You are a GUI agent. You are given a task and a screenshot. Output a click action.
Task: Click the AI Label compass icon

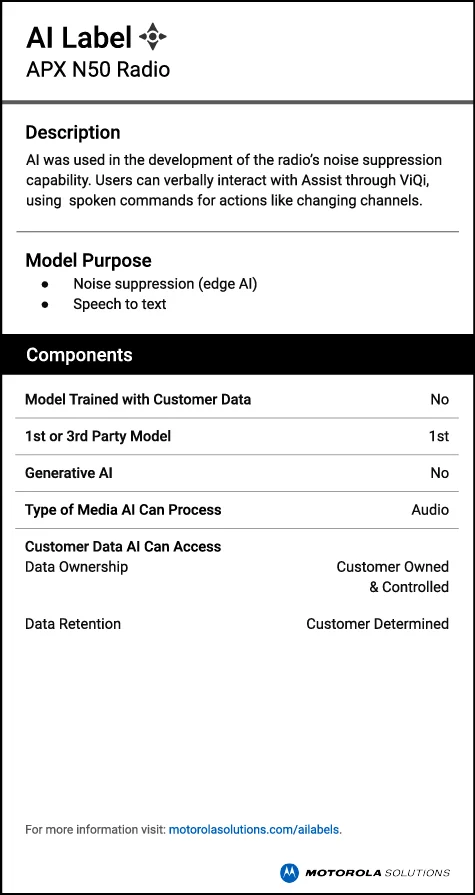(x=153, y=37)
